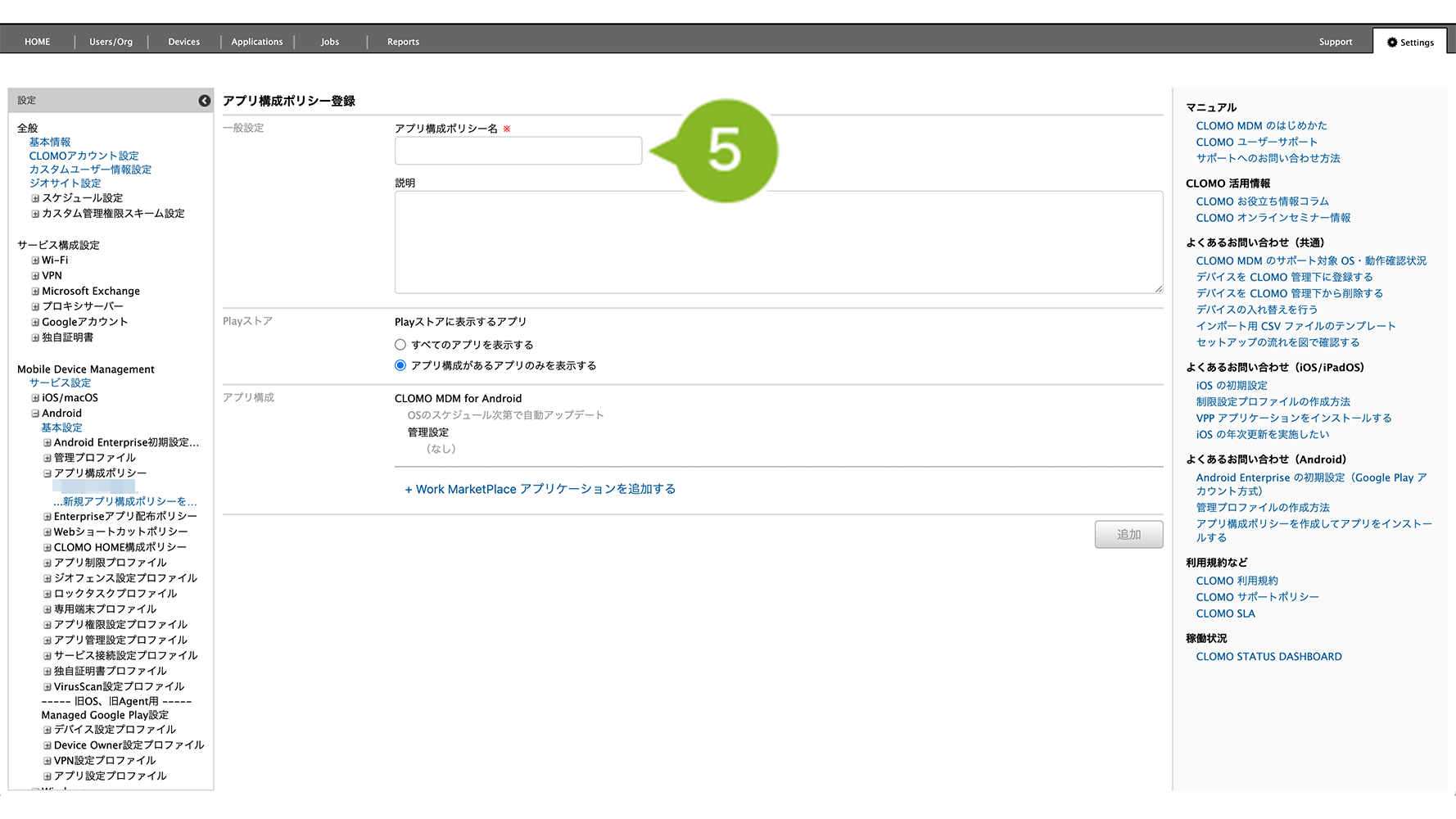Expand CLOMO HOME構成ポリシー node
Viewport: 1456px width, 819px height.
pyautogui.click(x=47, y=548)
